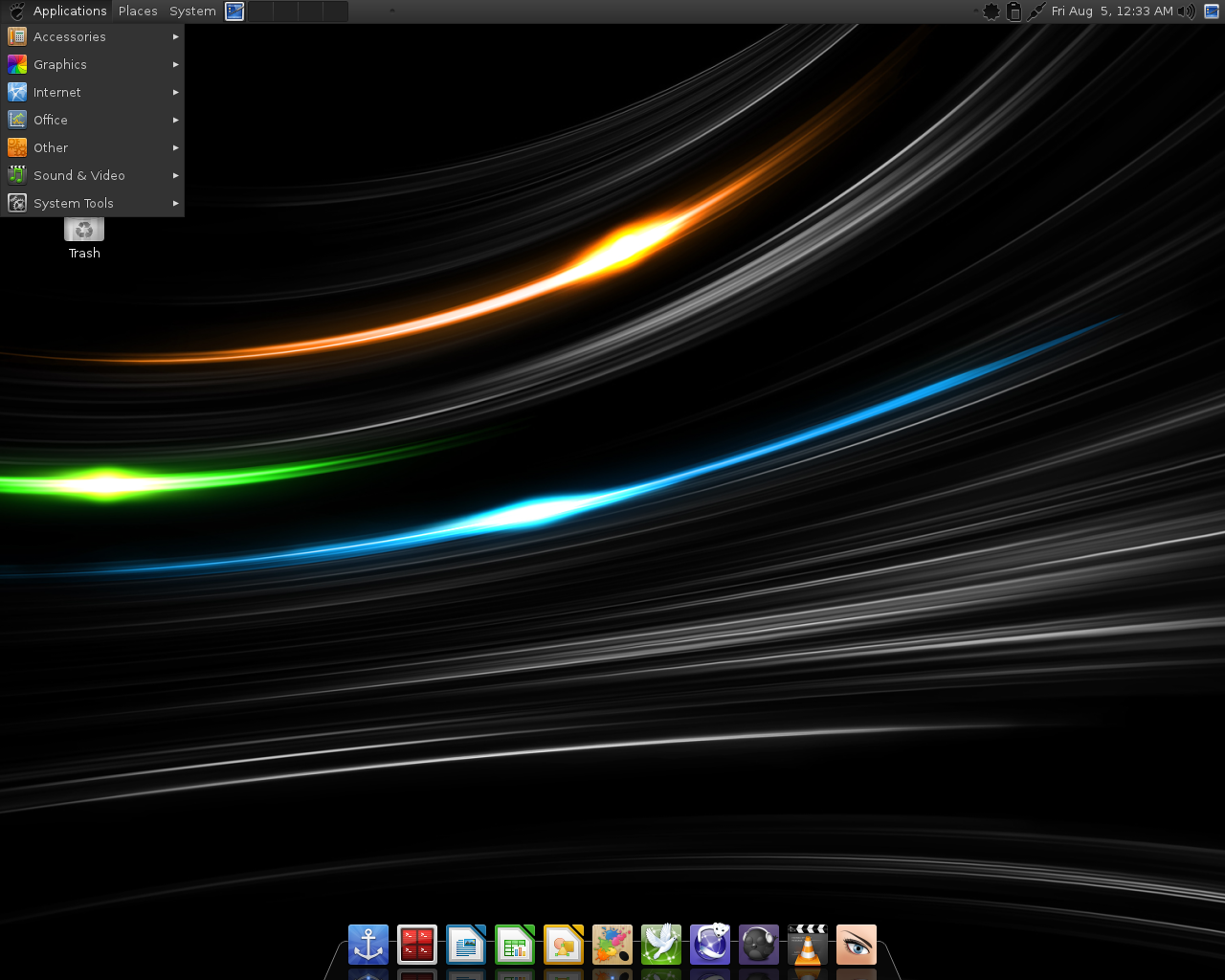Expand the Internet submenu

coord(93,92)
